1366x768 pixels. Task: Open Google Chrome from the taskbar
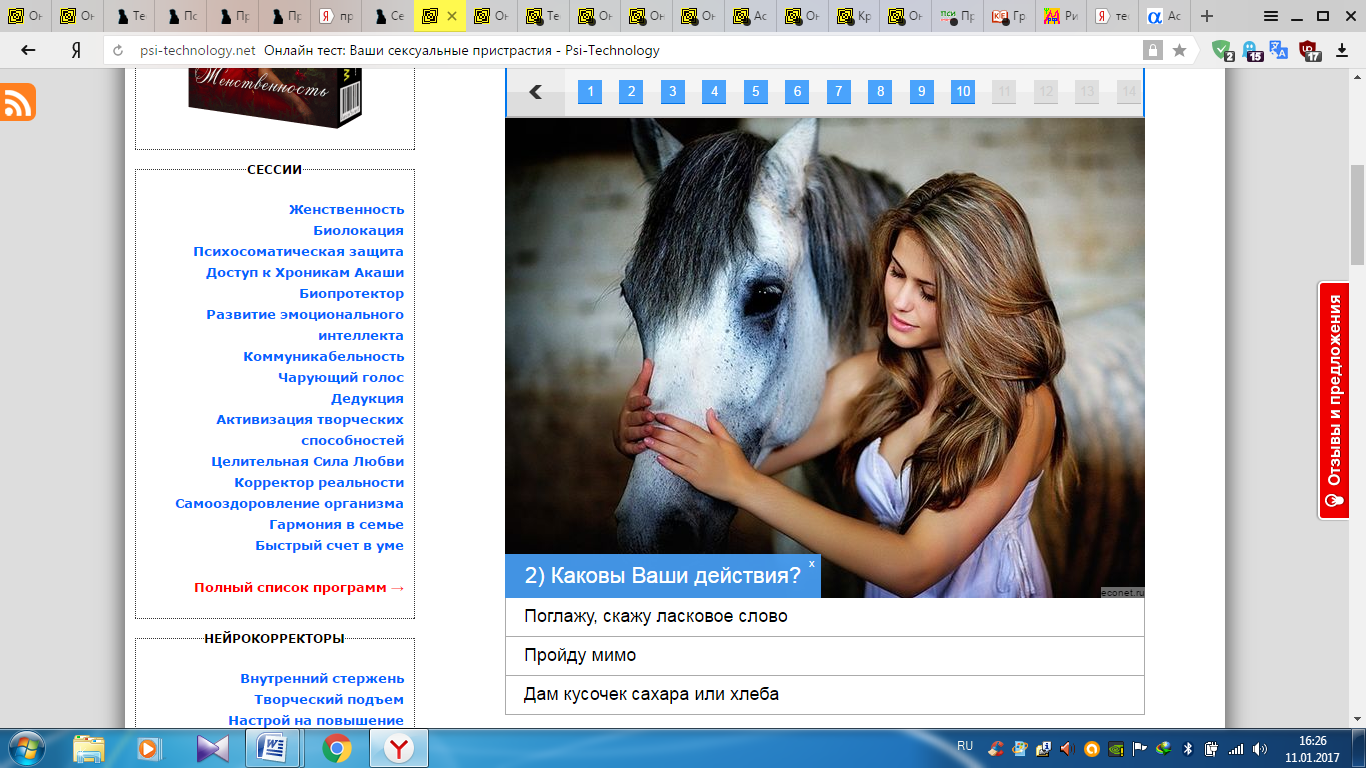336,748
